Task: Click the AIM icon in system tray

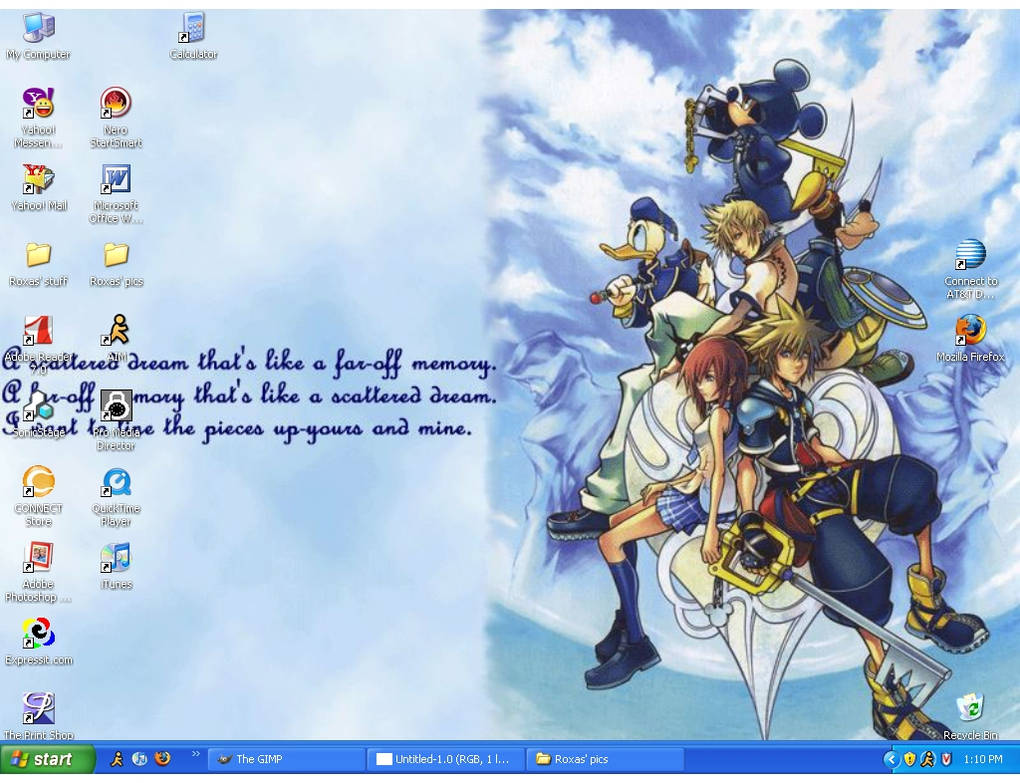Action: pyautogui.click(x=928, y=759)
